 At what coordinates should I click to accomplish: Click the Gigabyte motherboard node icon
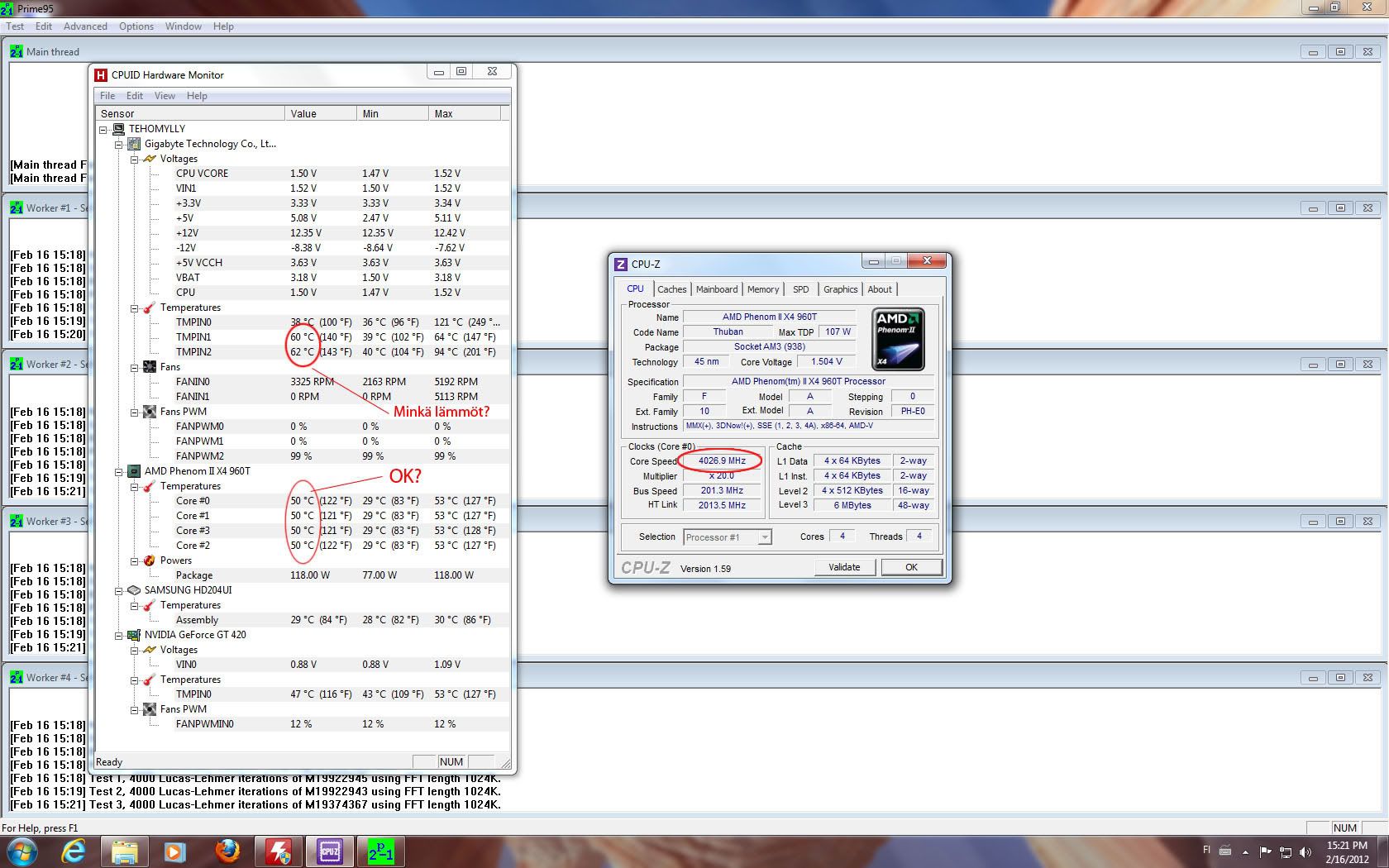(134, 144)
